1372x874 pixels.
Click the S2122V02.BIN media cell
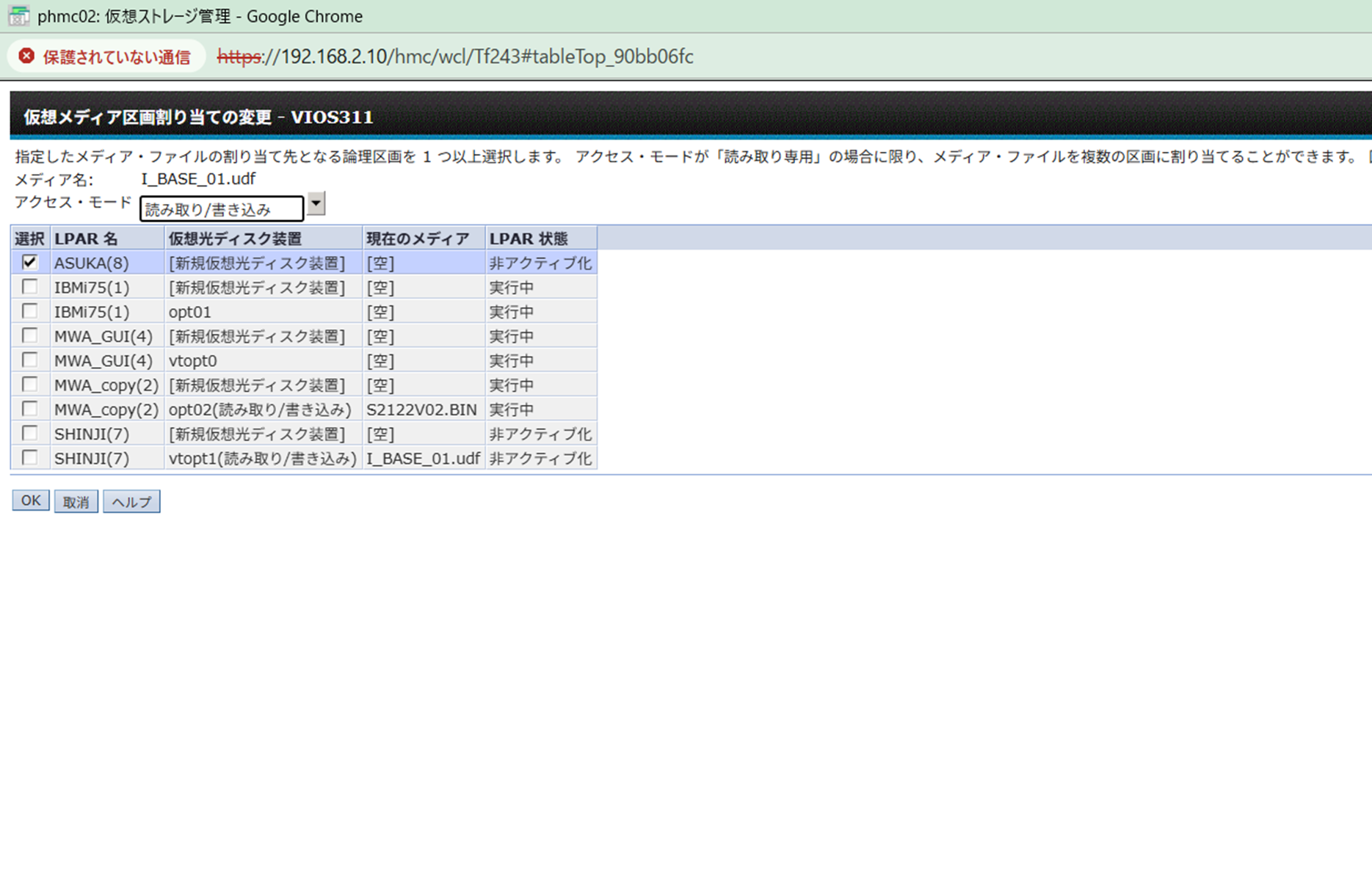coord(424,409)
